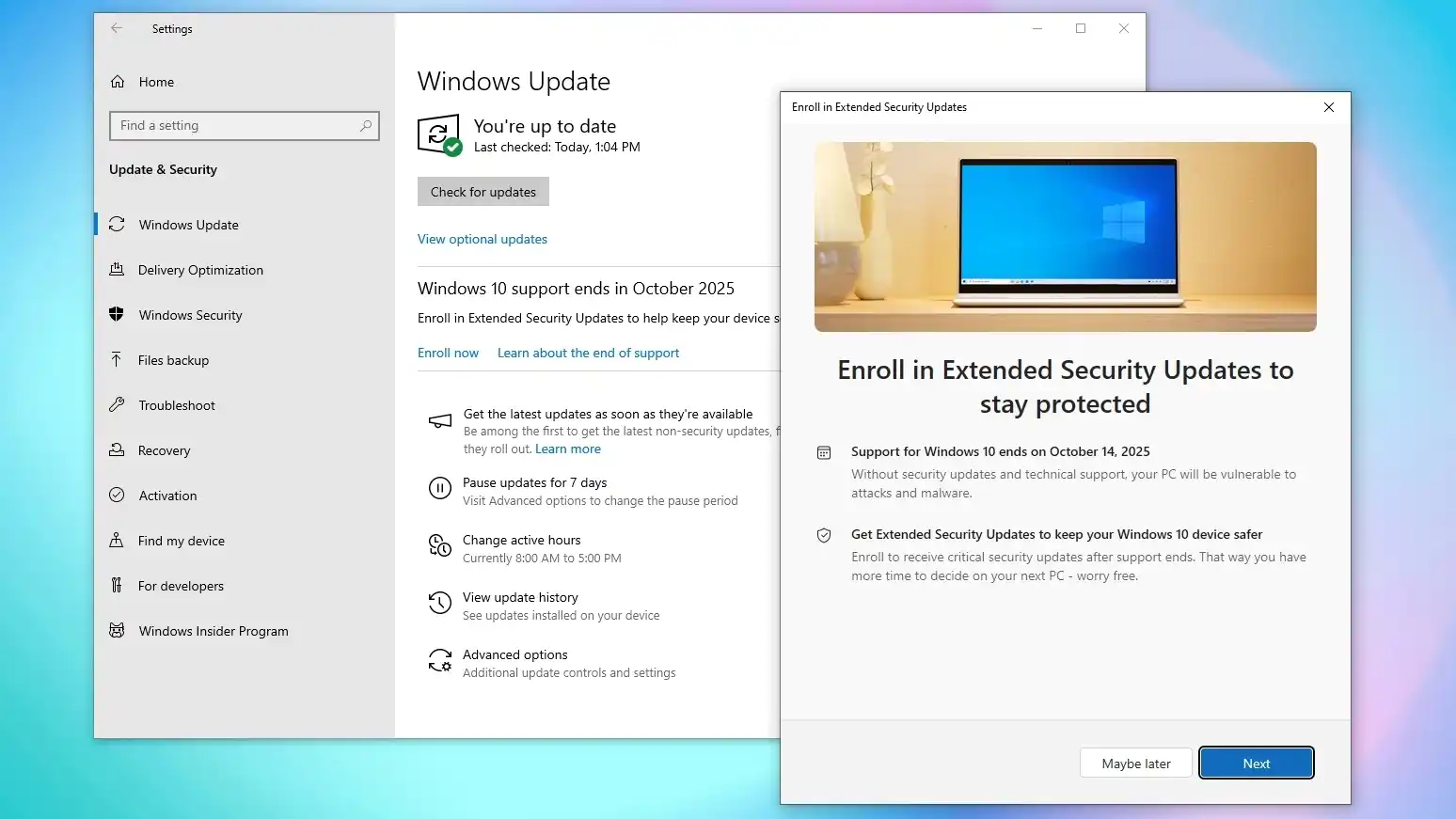
Task: Select For developers in the sidebar
Action: pyautogui.click(x=181, y=586)
